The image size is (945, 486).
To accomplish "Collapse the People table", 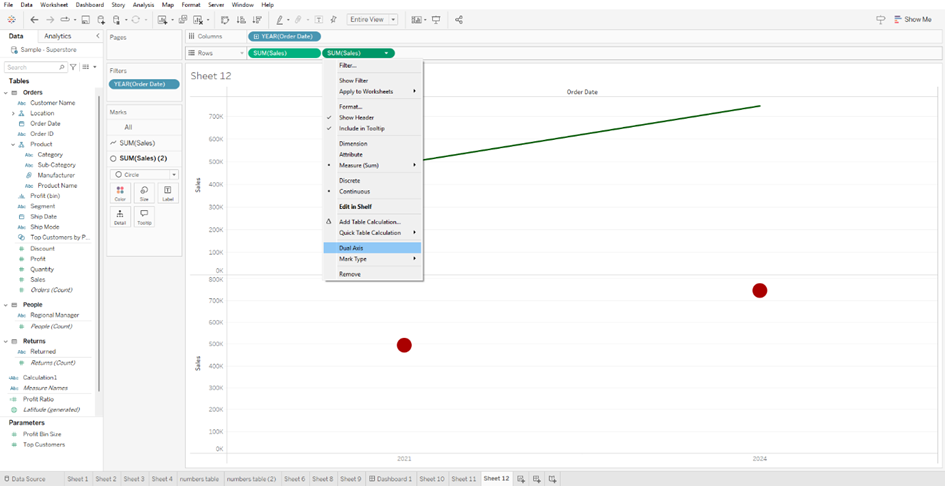I will click(6, 305).
